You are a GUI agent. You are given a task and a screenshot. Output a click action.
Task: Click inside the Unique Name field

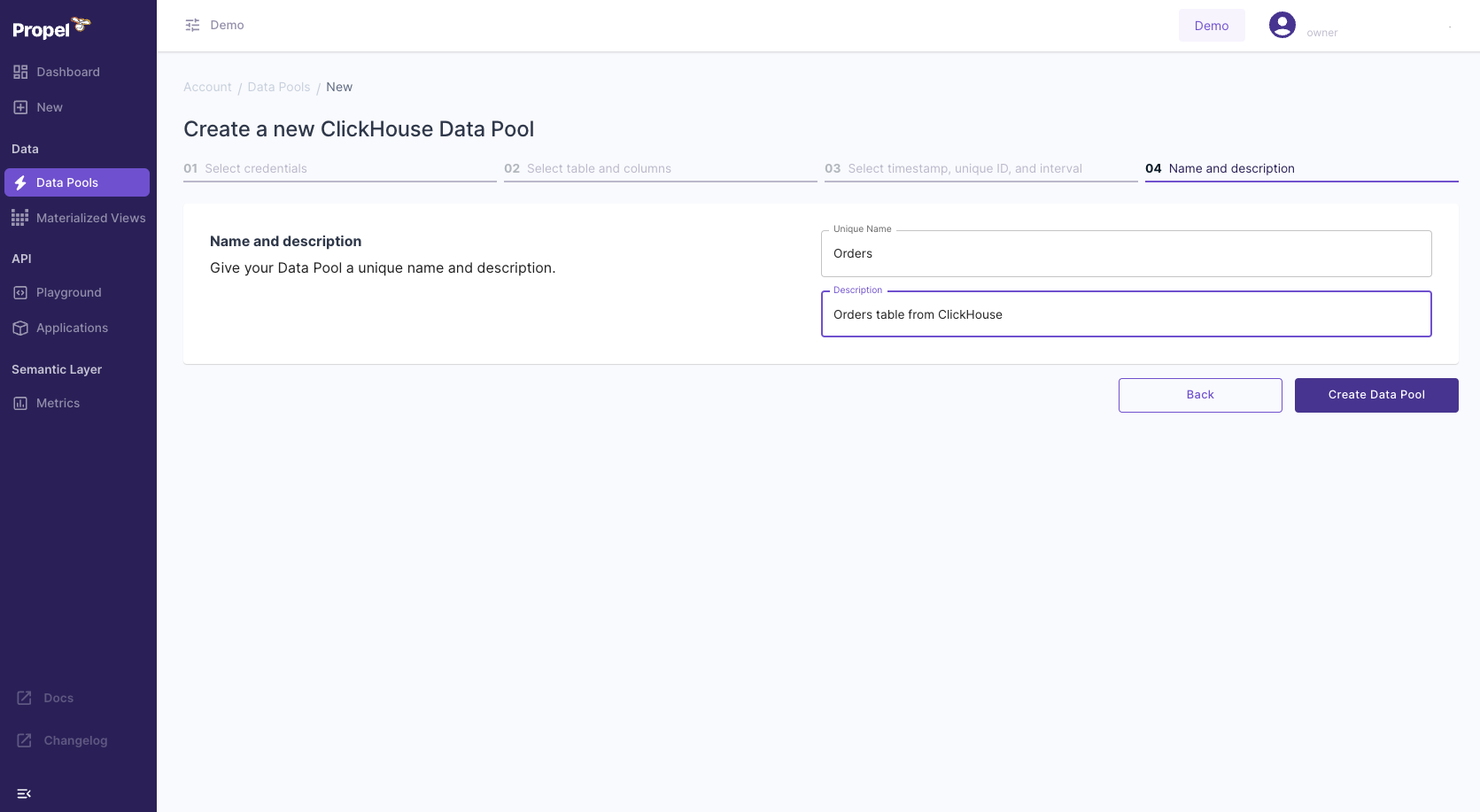point(1125,253)
